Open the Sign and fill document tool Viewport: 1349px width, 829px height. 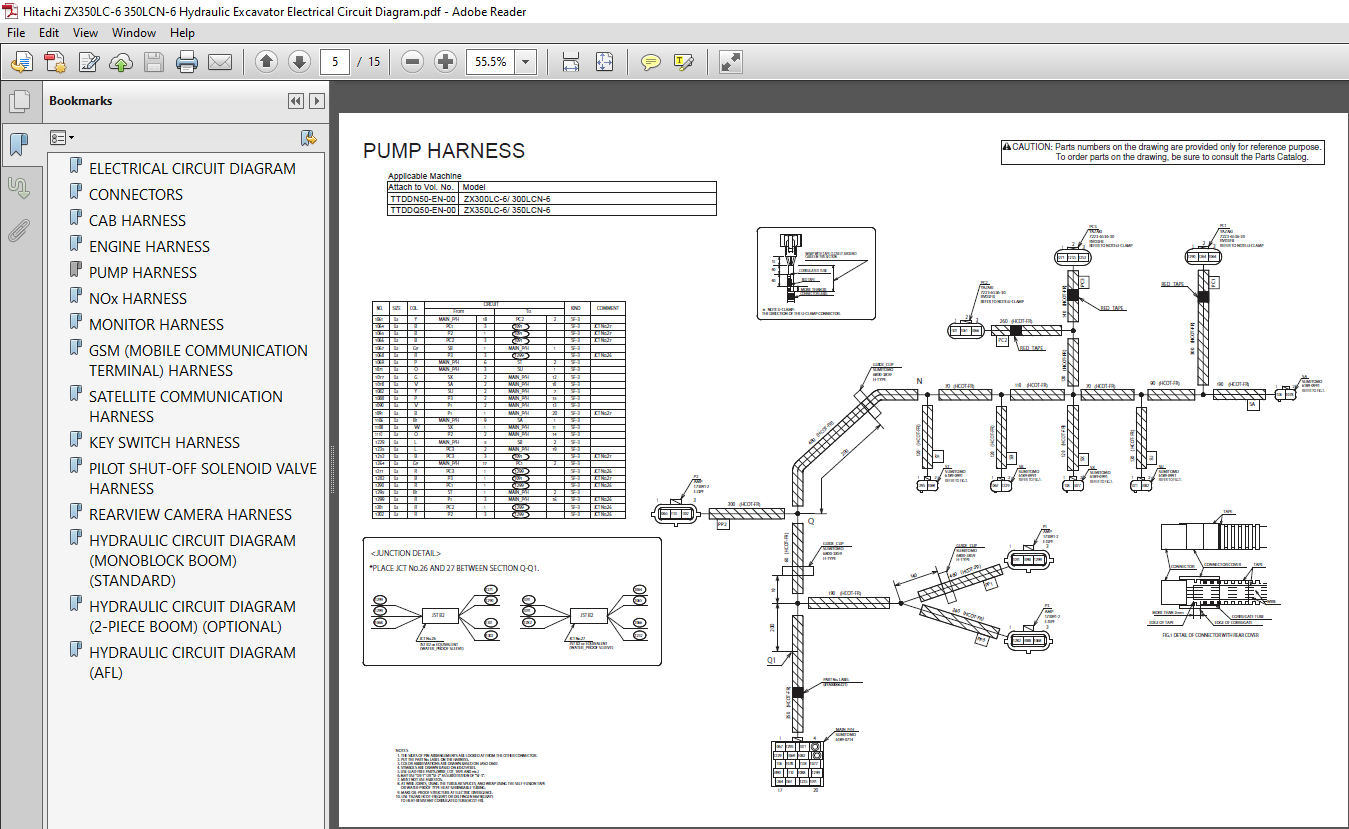[88, 62]
